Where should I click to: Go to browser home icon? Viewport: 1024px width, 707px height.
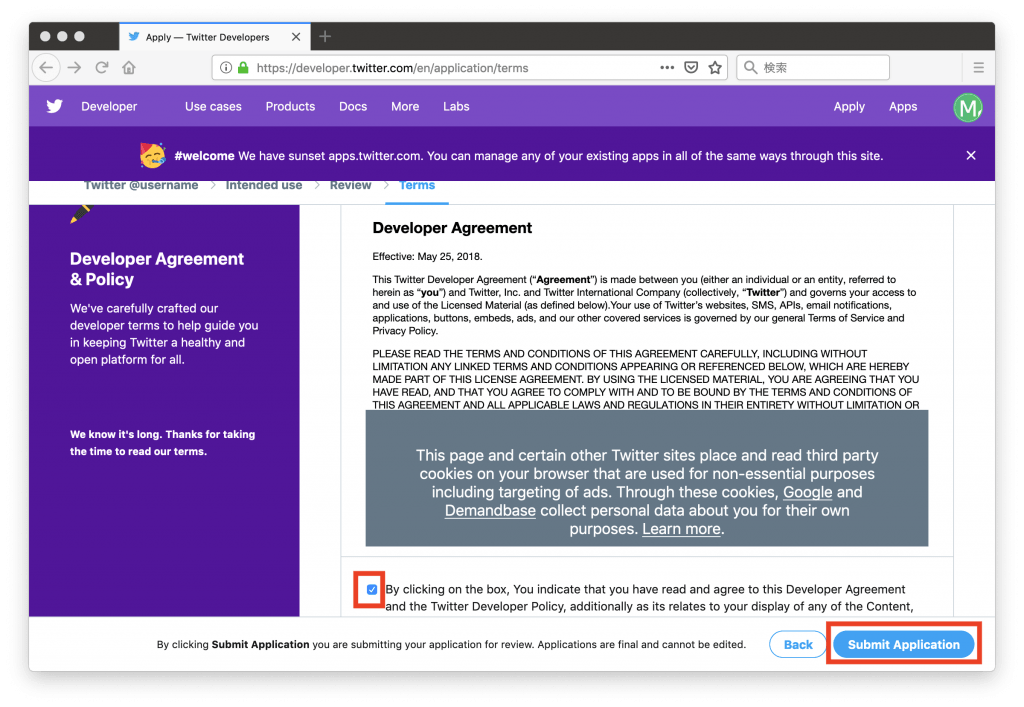click(x=129, y=68)
